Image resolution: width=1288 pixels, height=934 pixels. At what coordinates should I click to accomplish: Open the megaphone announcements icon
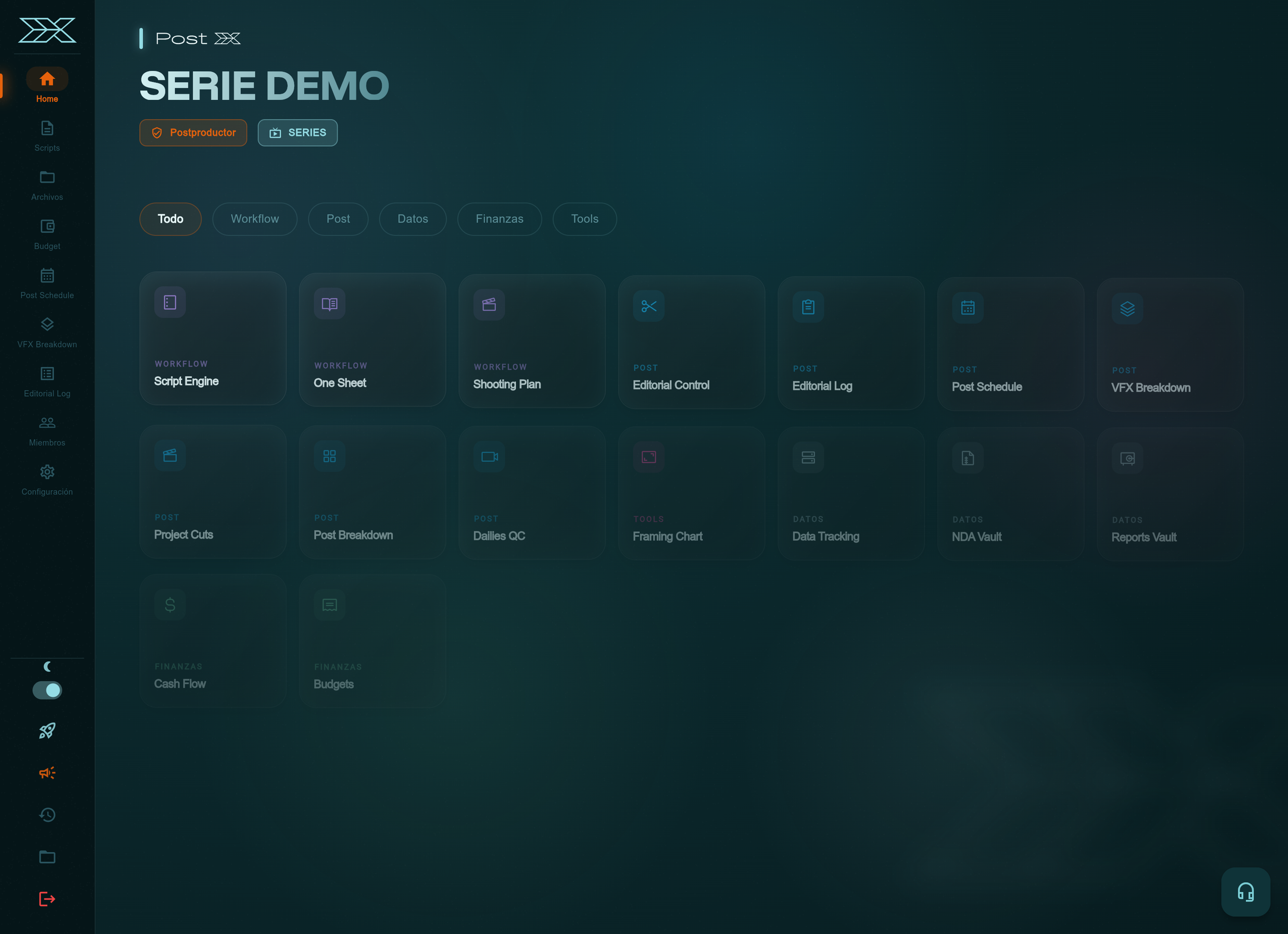point(47,773)
